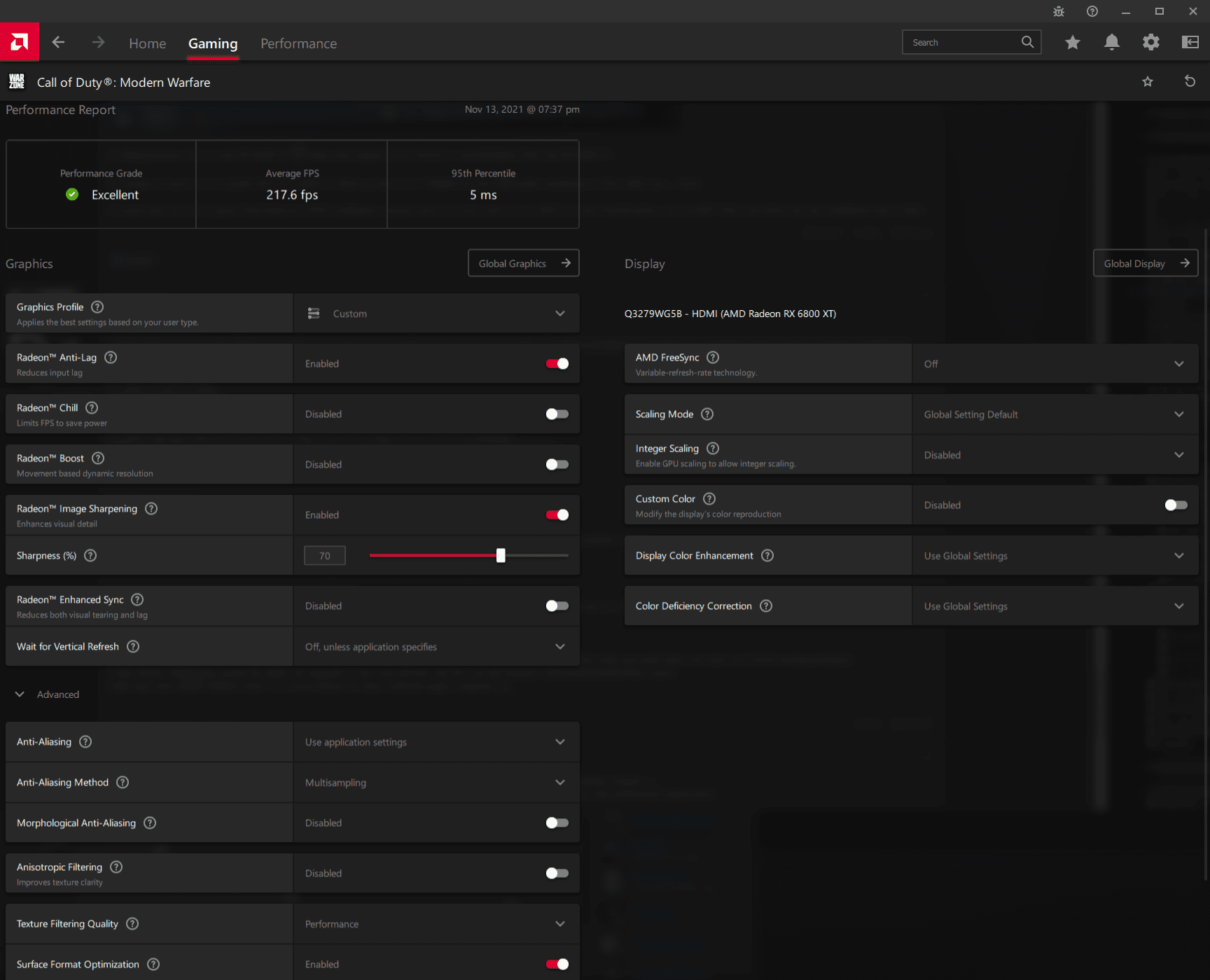This screenshot has height=980, width=1210.
Task: Open the Graphics Profile dropdown
Action: (x=436, y=313)
